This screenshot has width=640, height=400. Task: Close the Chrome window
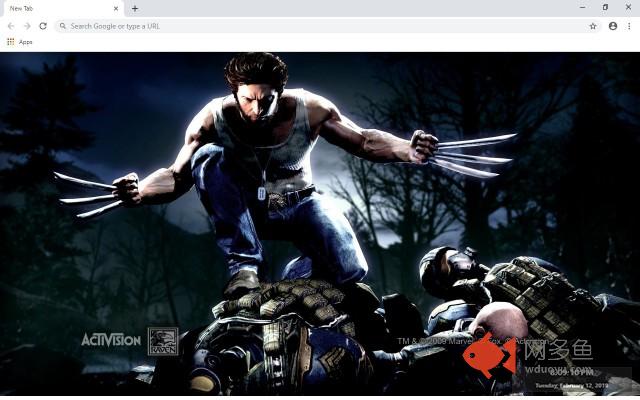[628, 7]
